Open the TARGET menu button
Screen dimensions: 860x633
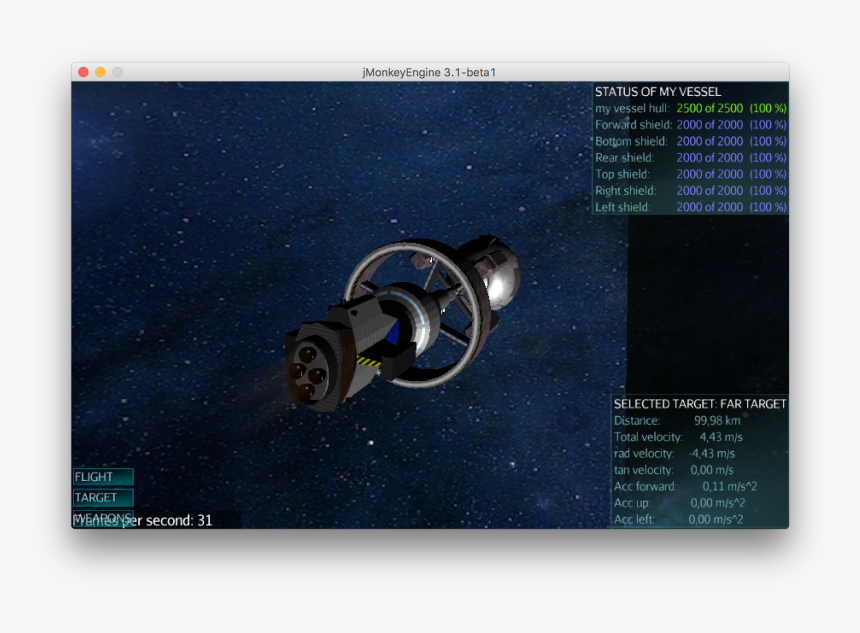point(103,498)
